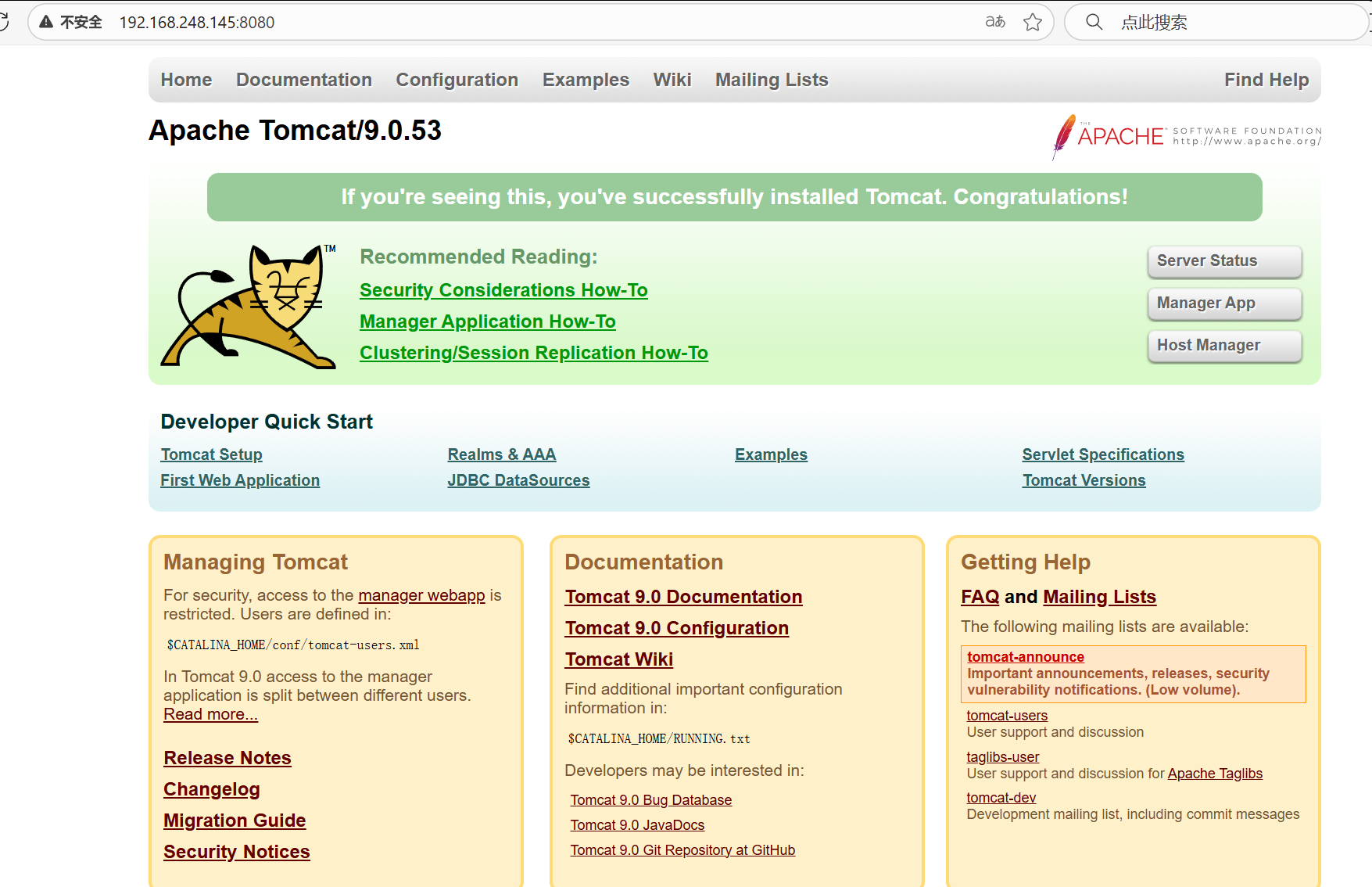This screenshot has width=1372, height=887.
Task: Open the tomcat-users mailing list link
Action: [1007, 716]
